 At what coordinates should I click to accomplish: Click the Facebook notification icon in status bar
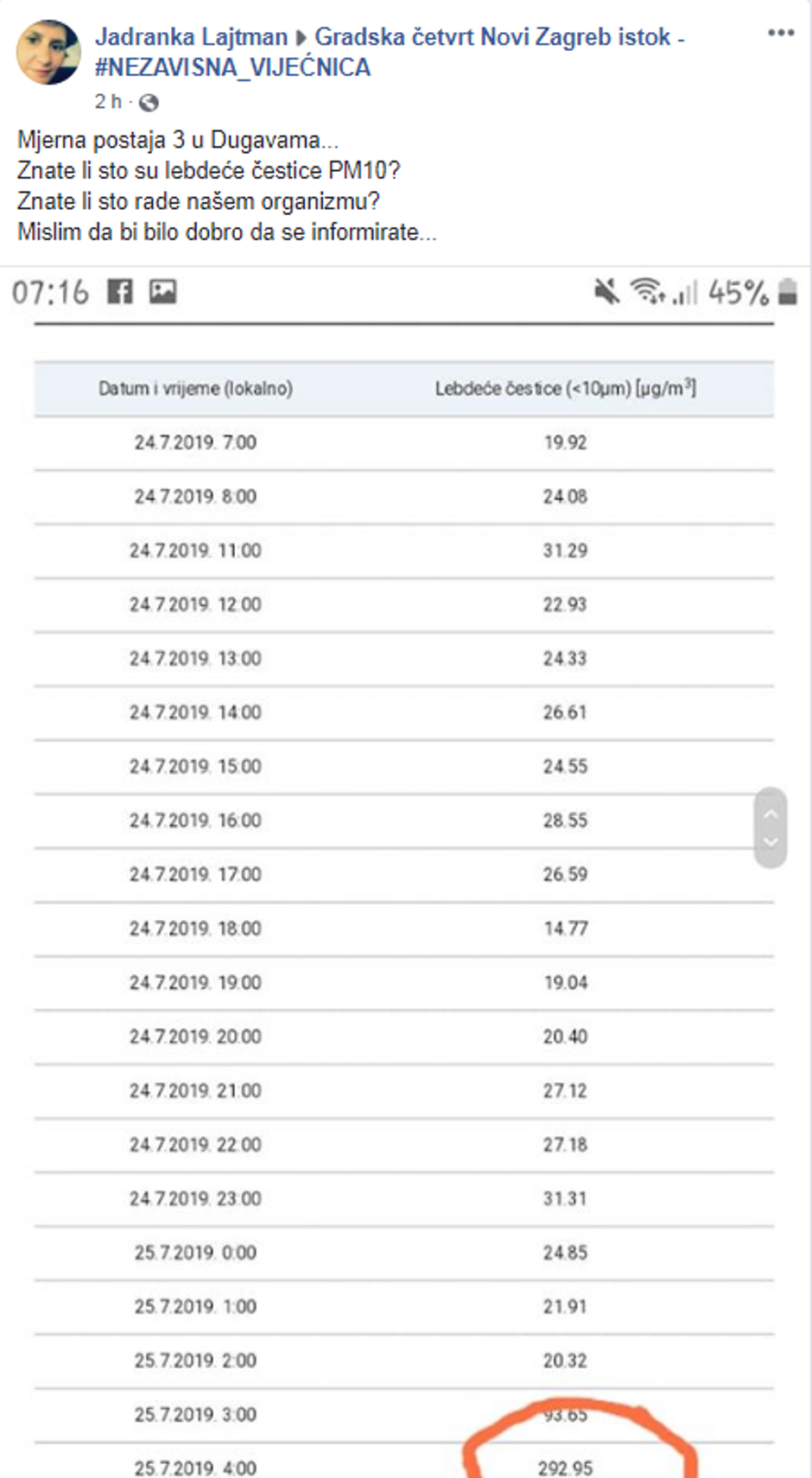[120, 292]
